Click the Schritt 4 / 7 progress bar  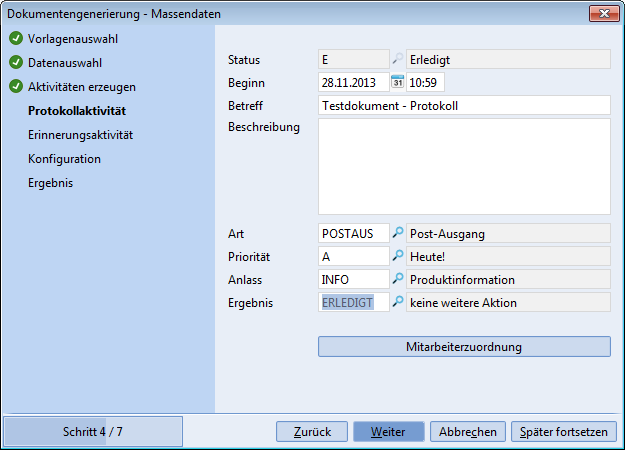[x=93, y=432]
